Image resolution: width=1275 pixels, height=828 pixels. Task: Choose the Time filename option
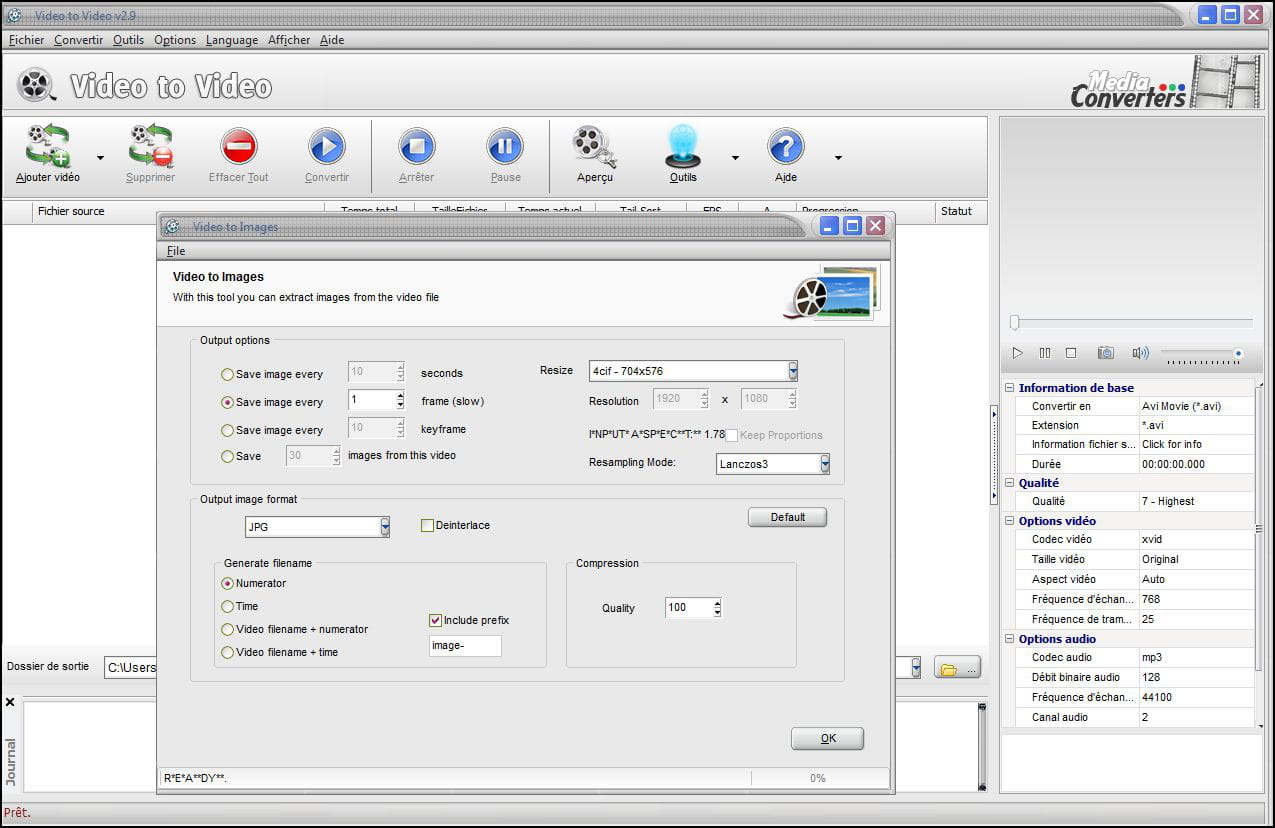tap(228, 607)
